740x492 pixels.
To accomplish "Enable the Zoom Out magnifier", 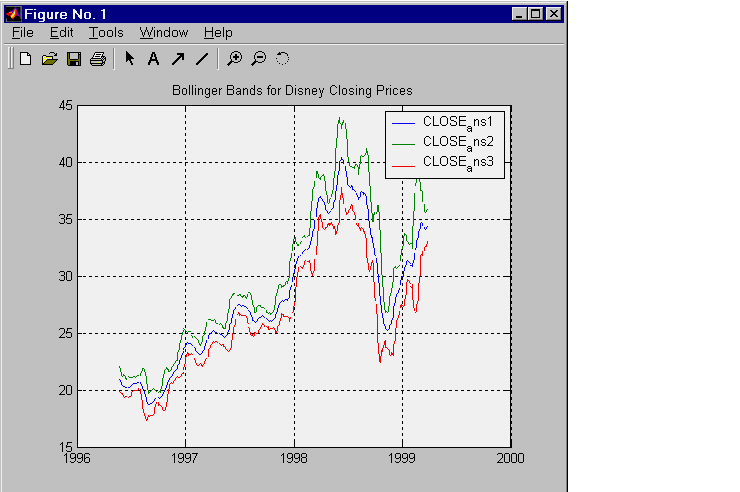I will coord(259,59).
